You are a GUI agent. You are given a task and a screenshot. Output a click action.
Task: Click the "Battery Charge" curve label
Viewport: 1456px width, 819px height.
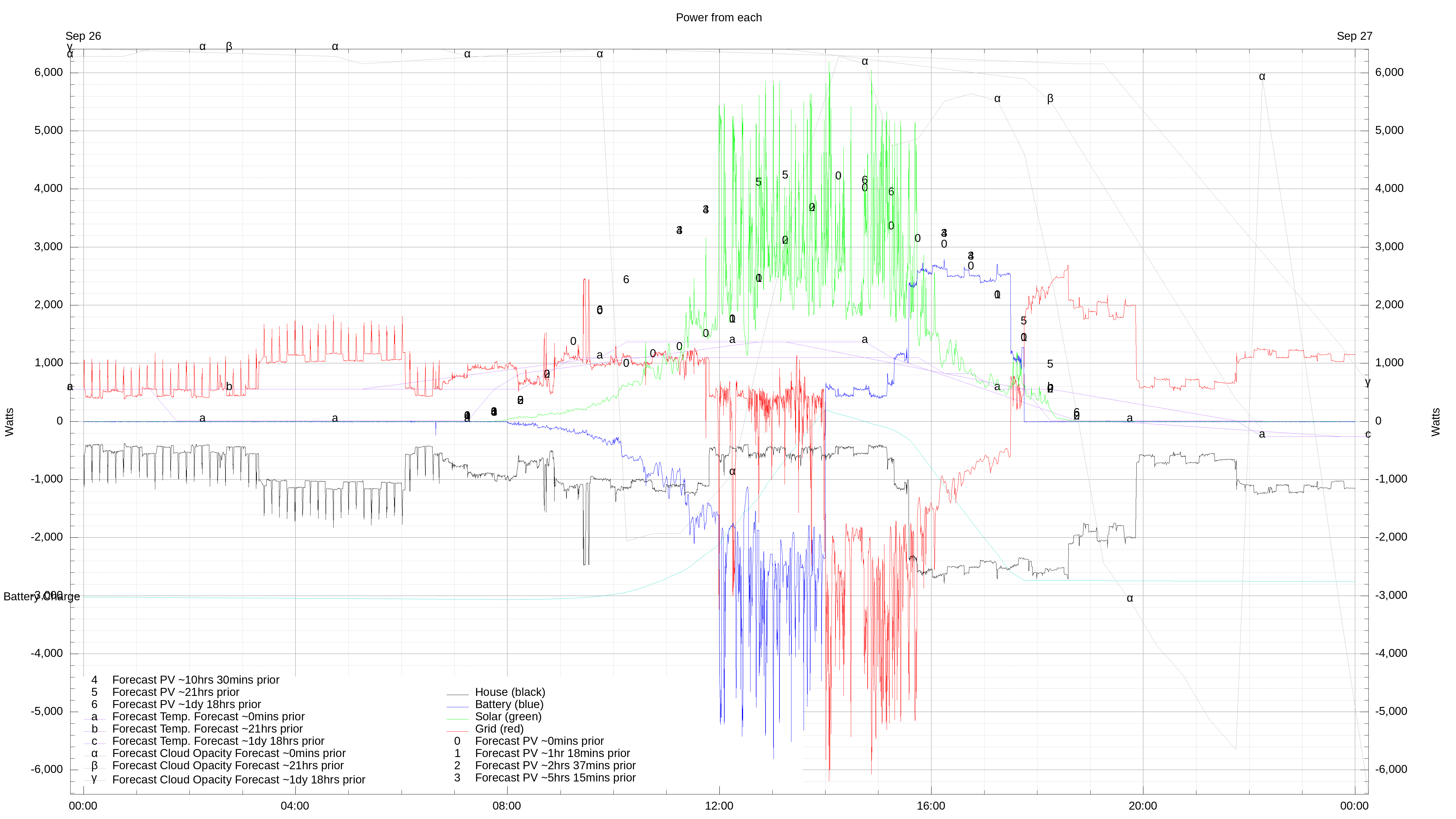(42, 597)
